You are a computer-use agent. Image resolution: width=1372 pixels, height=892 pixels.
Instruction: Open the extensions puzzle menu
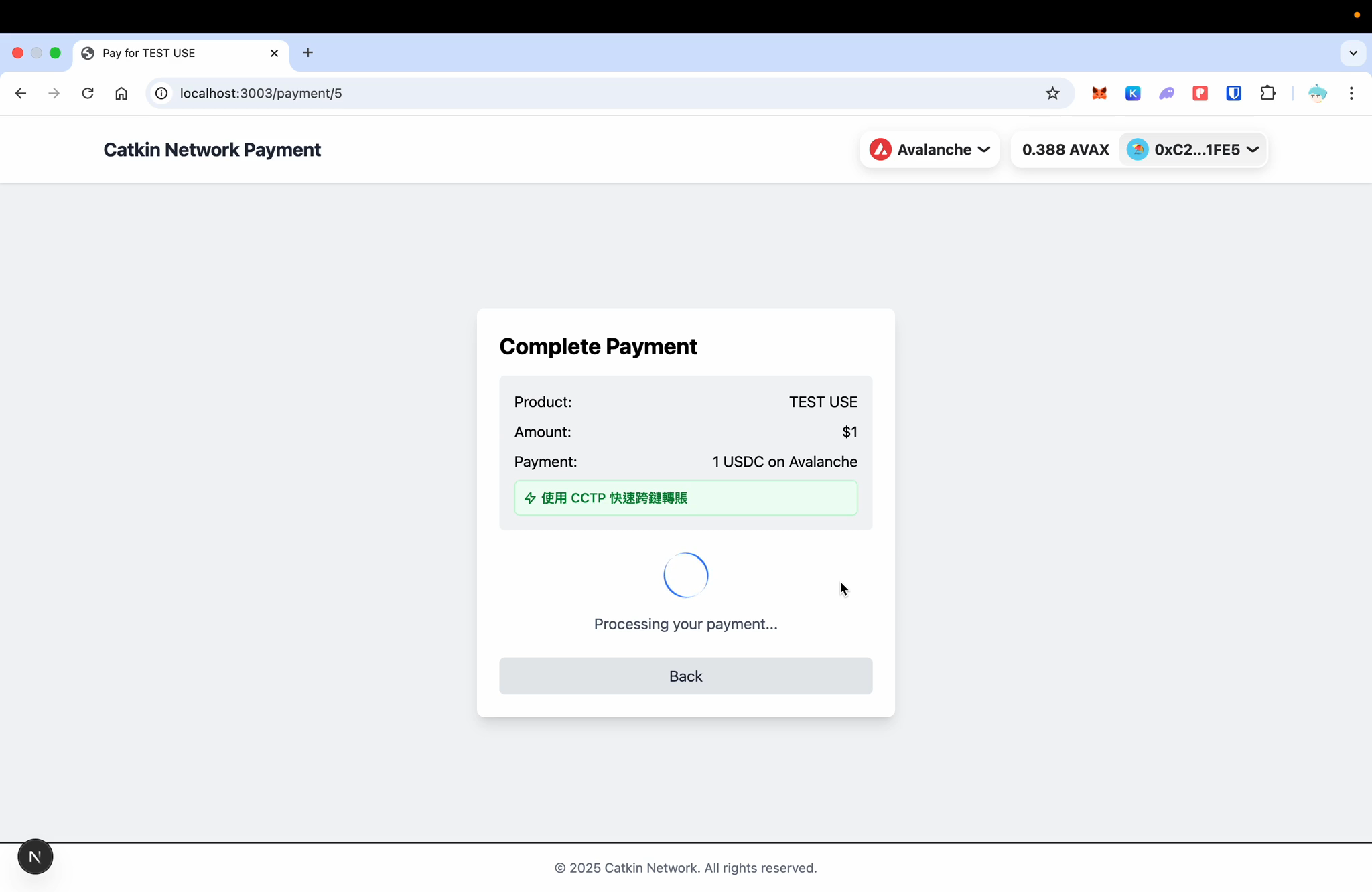pos(1267,93)
